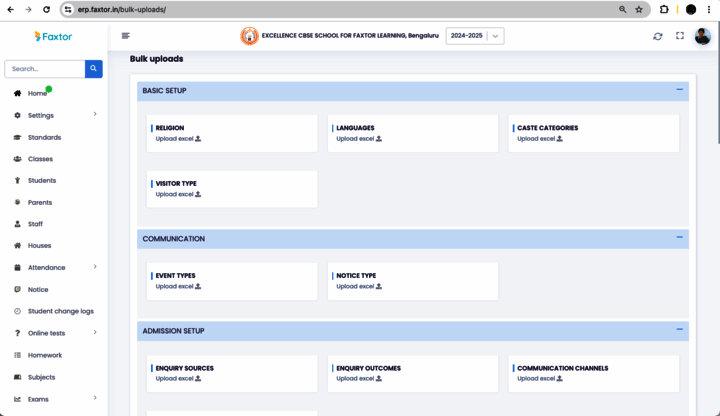
Task: Go to Homework in the sidebar
Action: click(x=45, y=355)
